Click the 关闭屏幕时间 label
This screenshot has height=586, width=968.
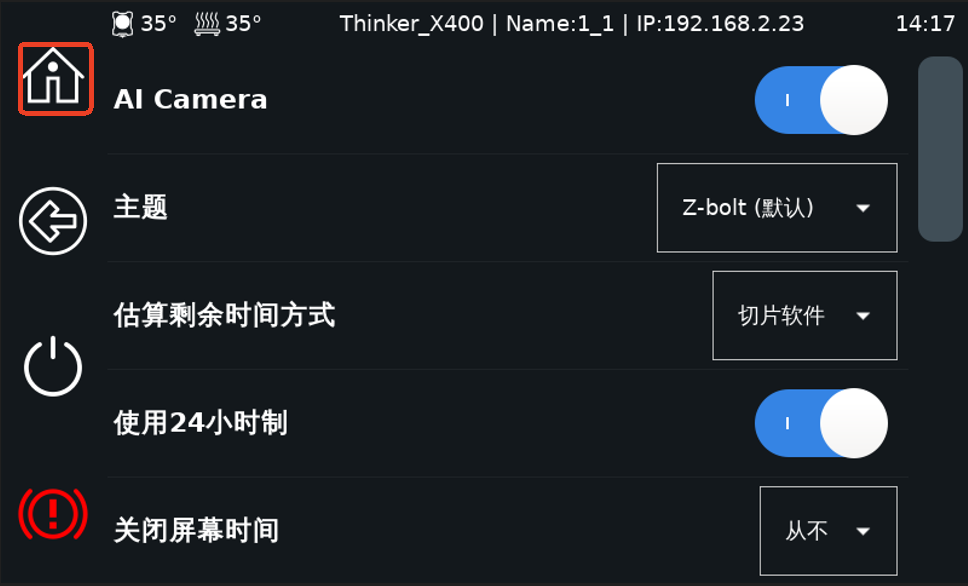[196, 530]
